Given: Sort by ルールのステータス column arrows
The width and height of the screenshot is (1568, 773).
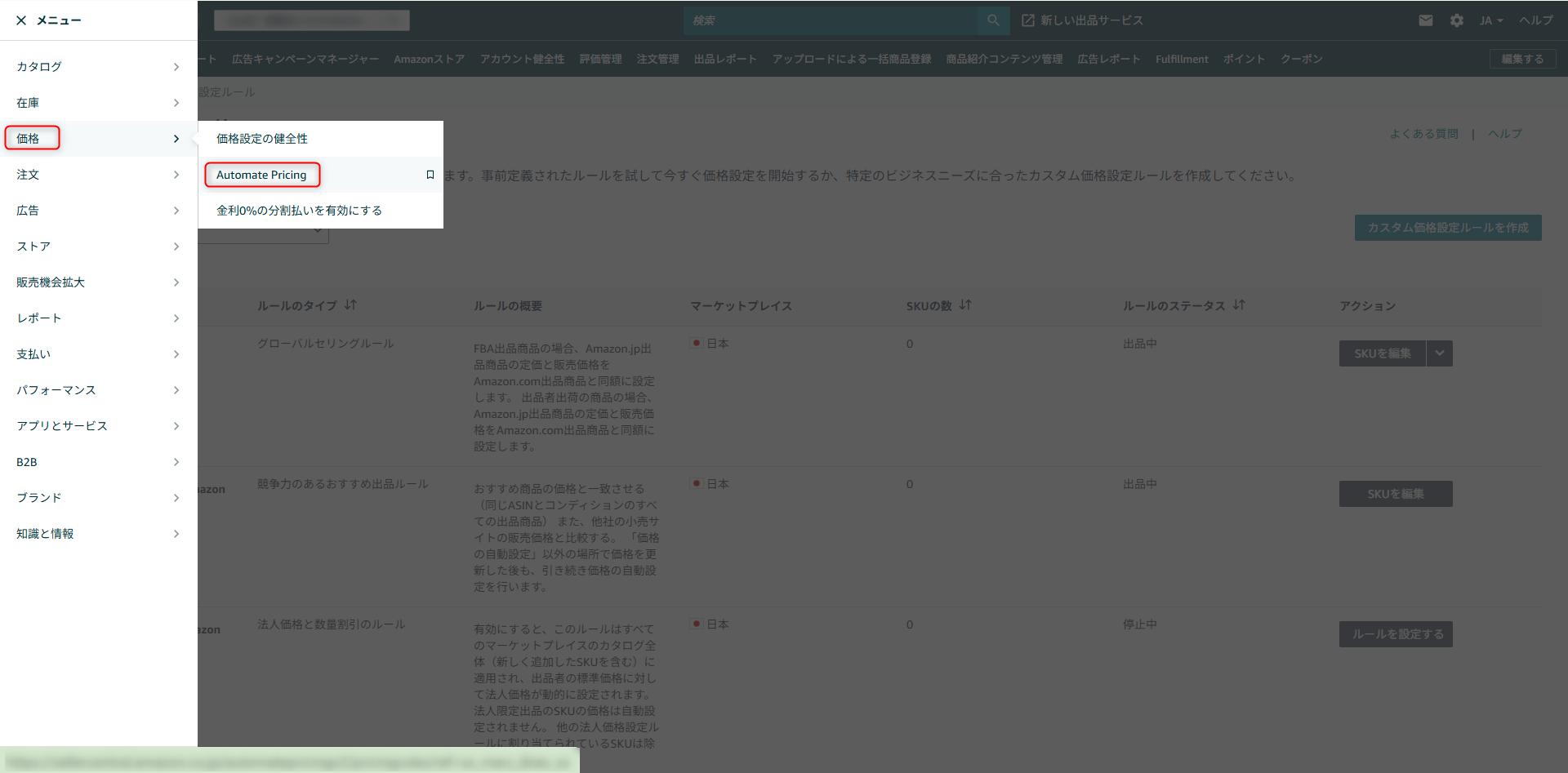Looking at the screenshot, I should point(1239,305).
